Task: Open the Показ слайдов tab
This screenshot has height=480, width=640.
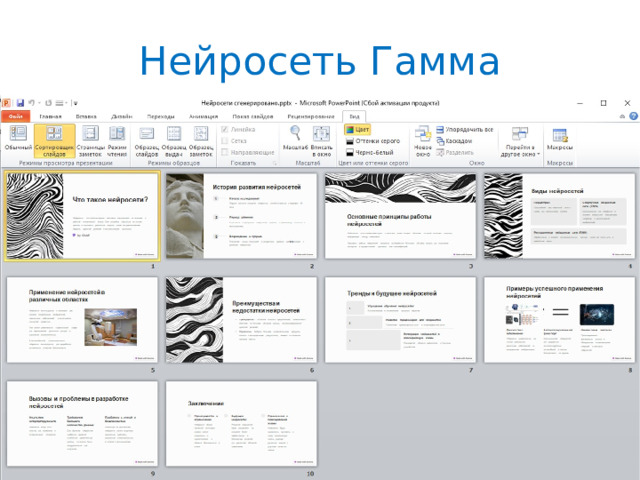Action: [x=253, y=116]
